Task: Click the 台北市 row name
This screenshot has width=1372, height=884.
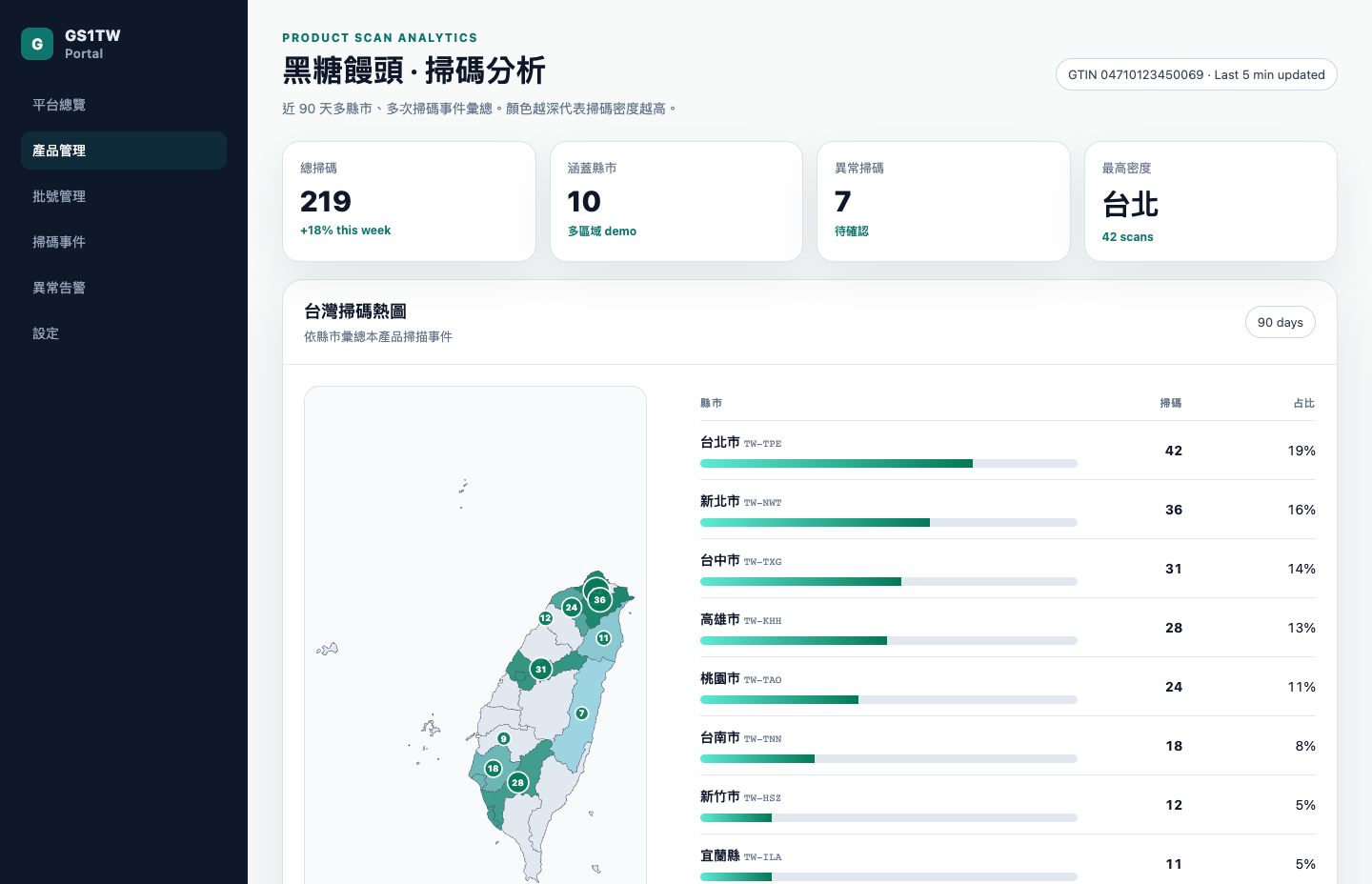Action: (720, 442)
